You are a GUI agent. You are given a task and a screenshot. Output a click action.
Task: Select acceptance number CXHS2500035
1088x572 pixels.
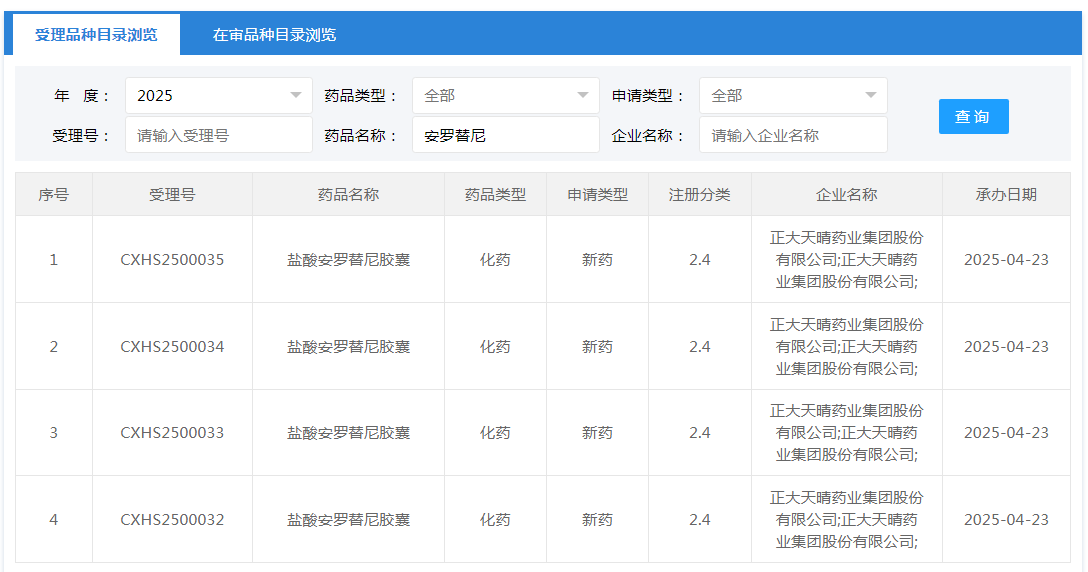click(x=172, y=260)
